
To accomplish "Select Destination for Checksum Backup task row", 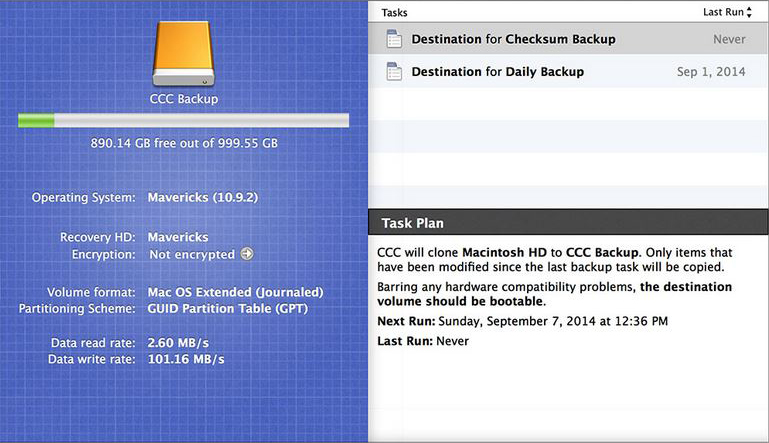I will click(x=513, y=40).
